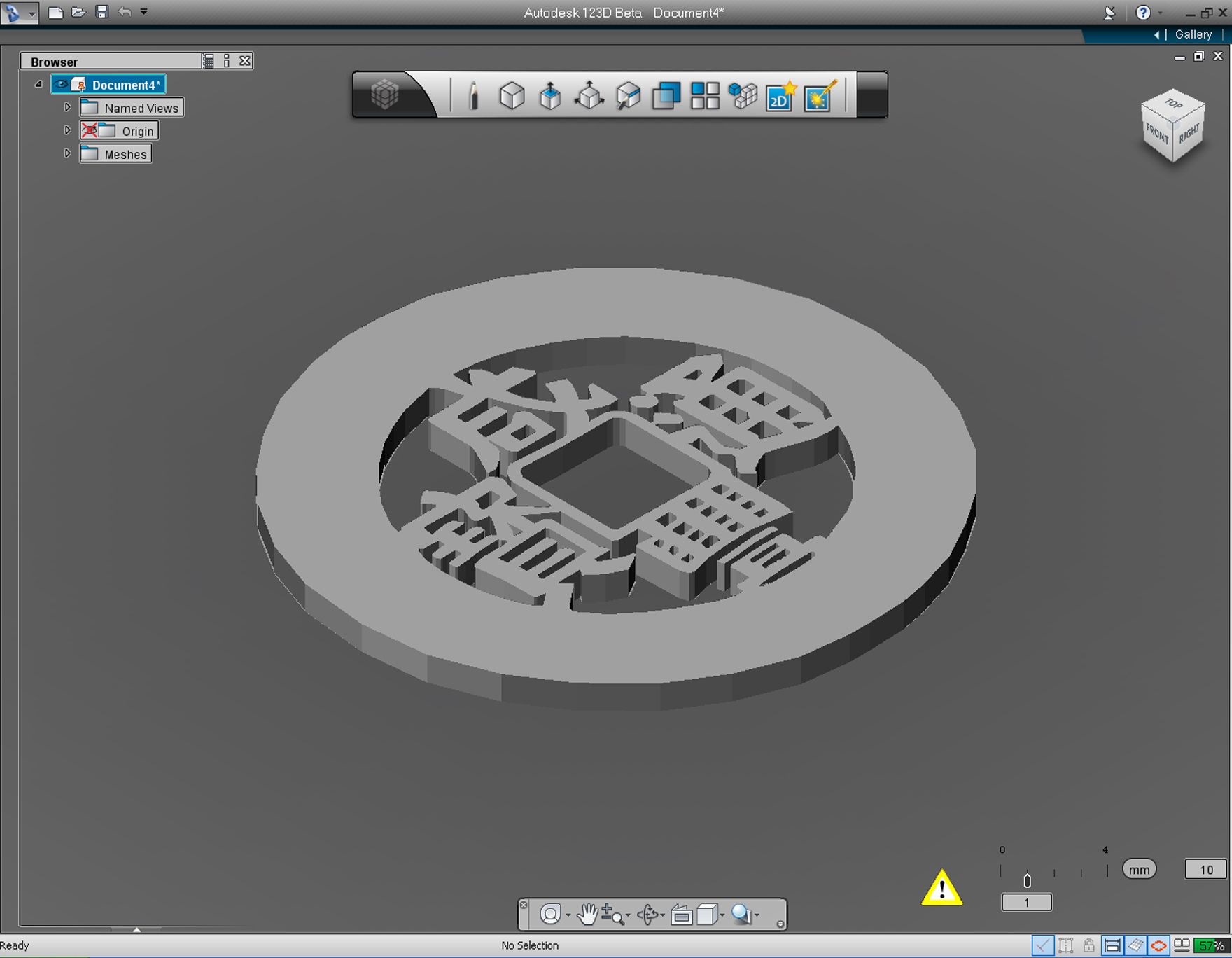Open the Zoom tool dropdown arrow
Image resolution: width=1232 pixels, height=958 pixels.
(628, 915)
